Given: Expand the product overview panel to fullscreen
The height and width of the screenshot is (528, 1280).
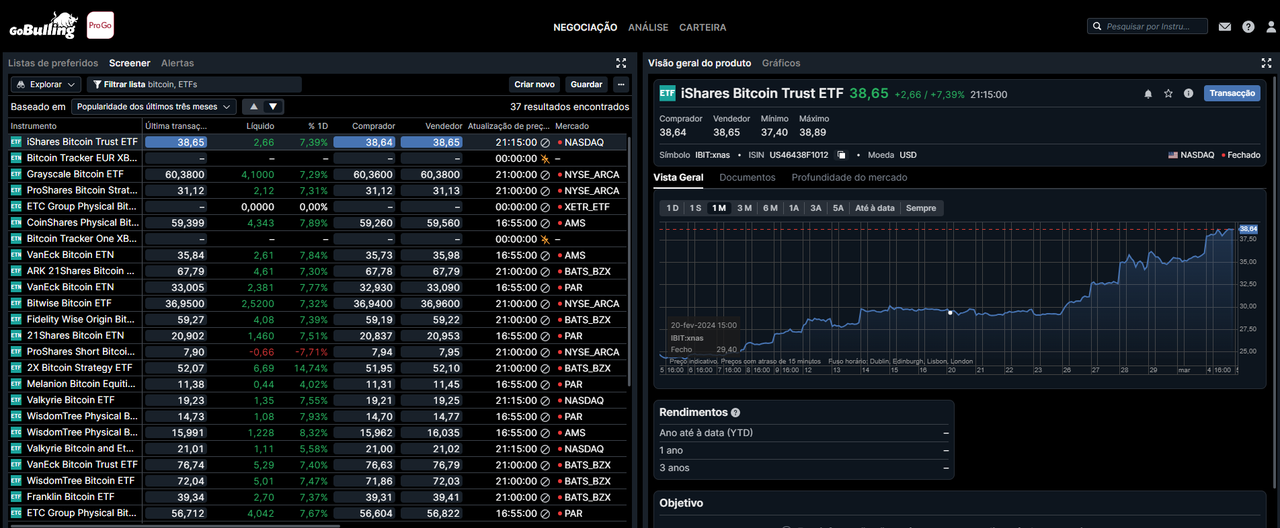Looking at the screenshot, I should (x=1268, y=63).
